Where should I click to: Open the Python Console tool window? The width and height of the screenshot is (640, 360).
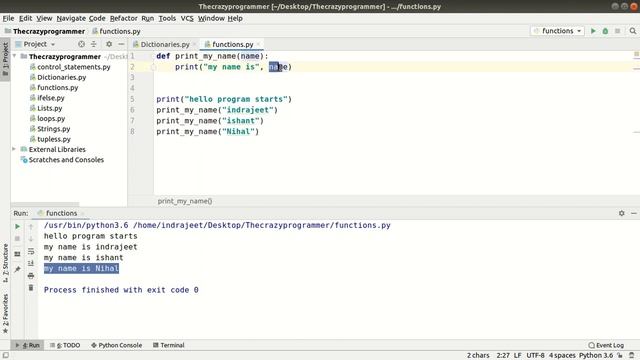click(x=116, y=345)
